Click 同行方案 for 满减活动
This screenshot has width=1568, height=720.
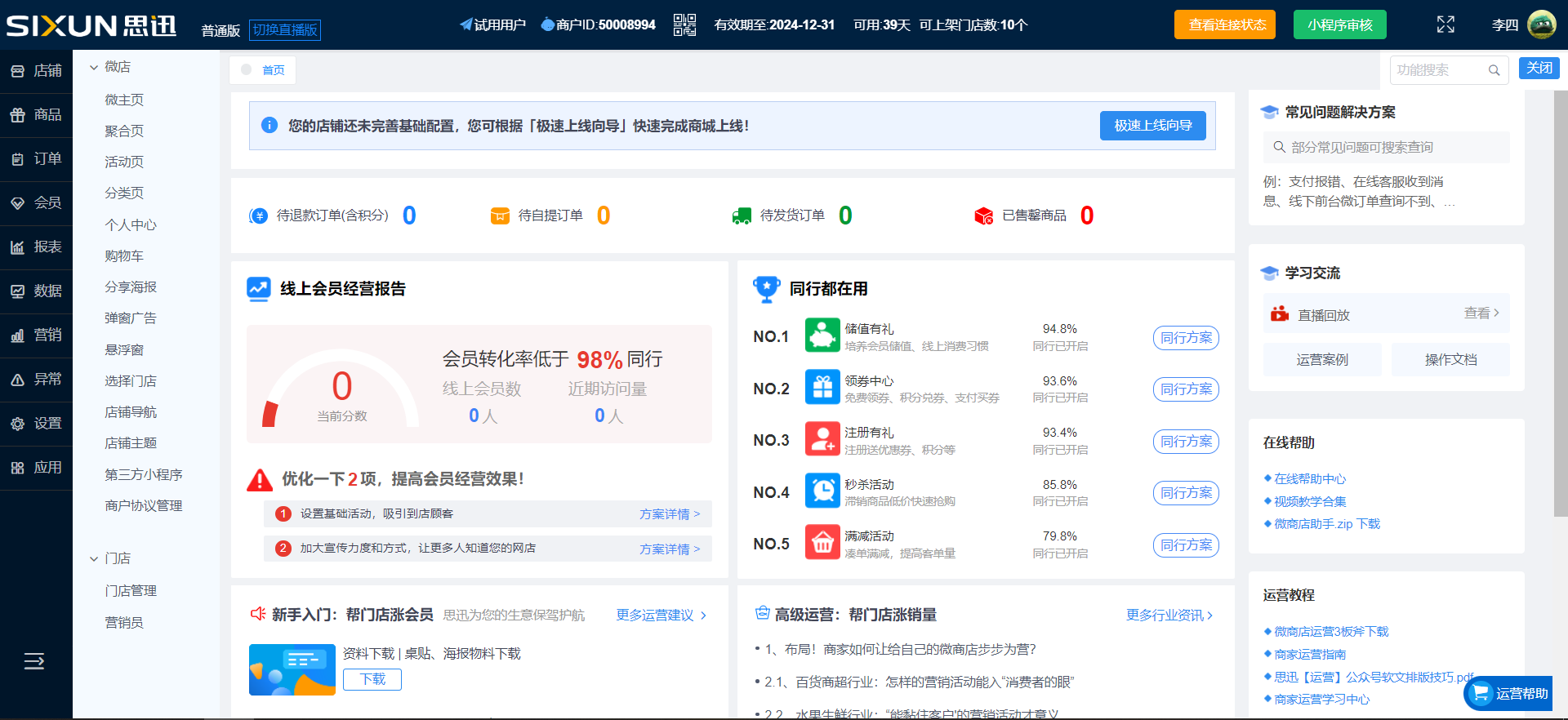(x=1186, y=545)
